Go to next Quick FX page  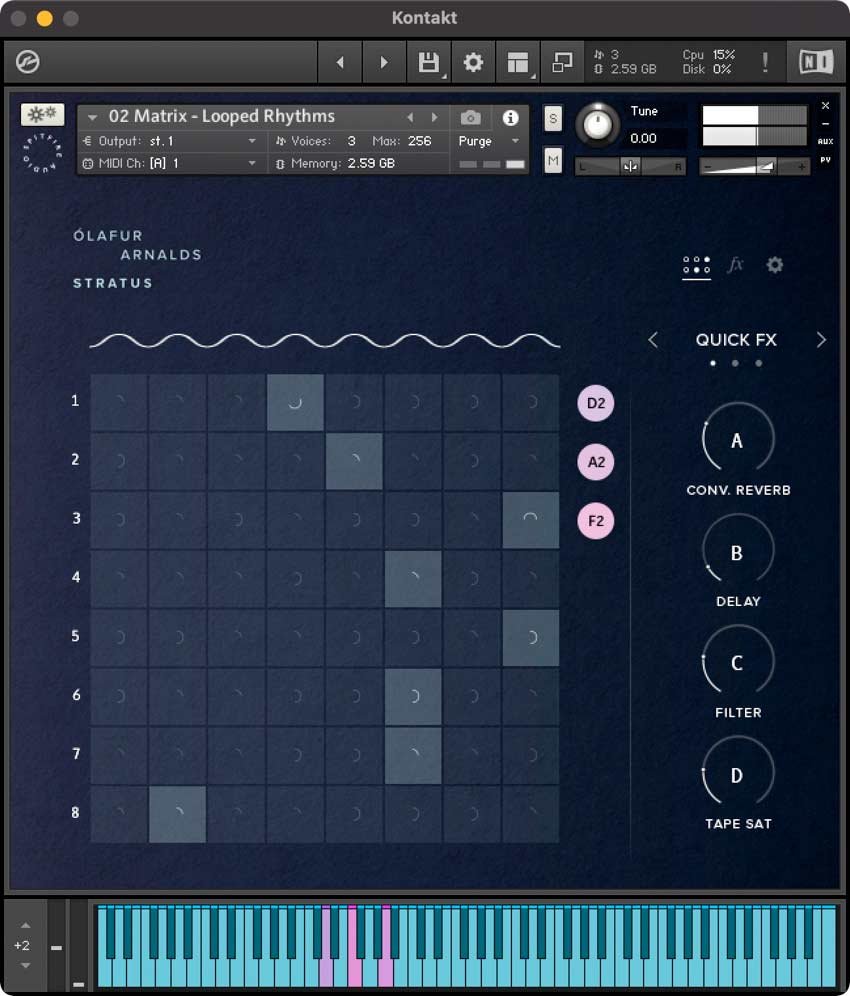pyautogui.click(x=821, y=340)
